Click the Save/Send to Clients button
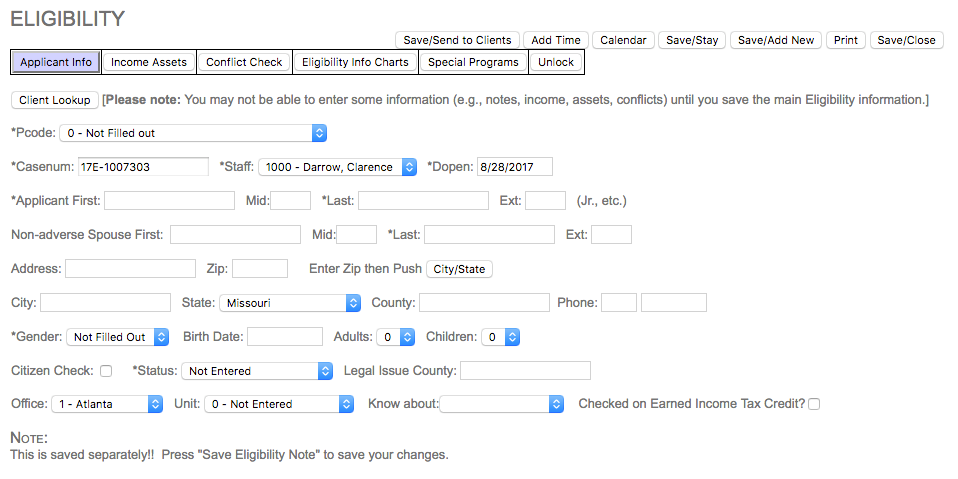 [457, 40]
